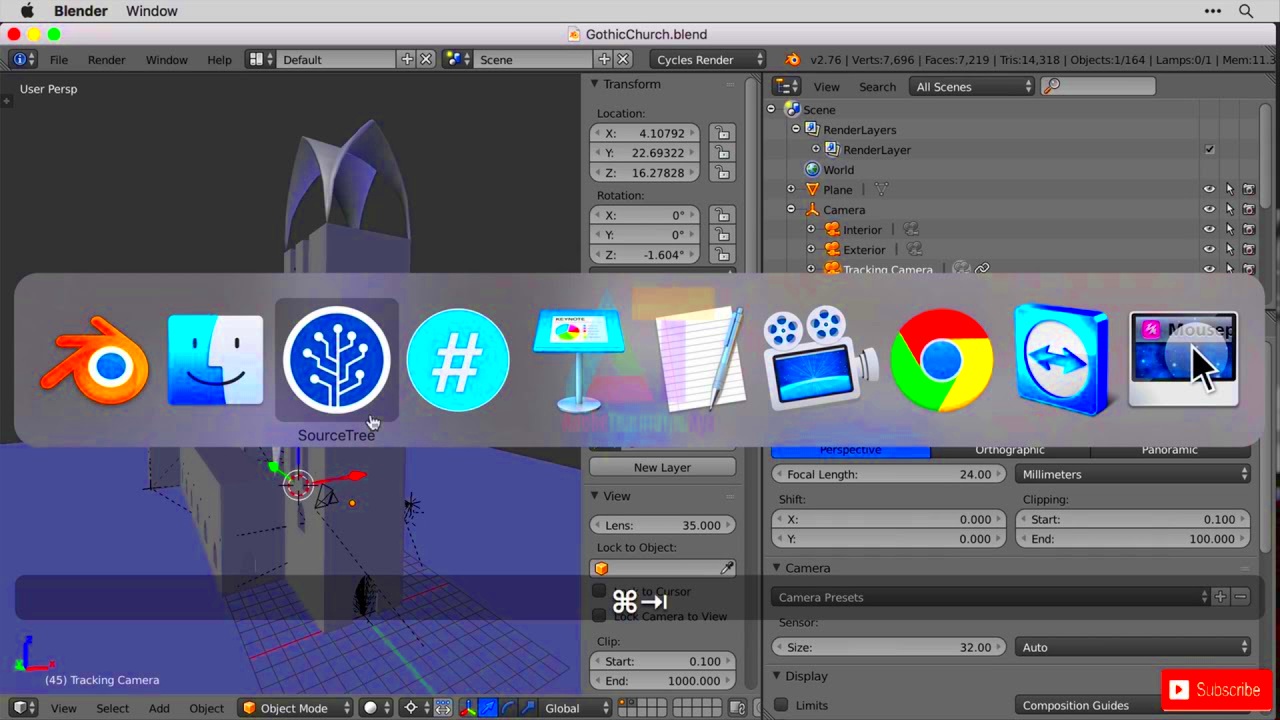Select TeamViewer icon in app switcher
Screen dimensions: 1280x720
tap(1062, 360)
